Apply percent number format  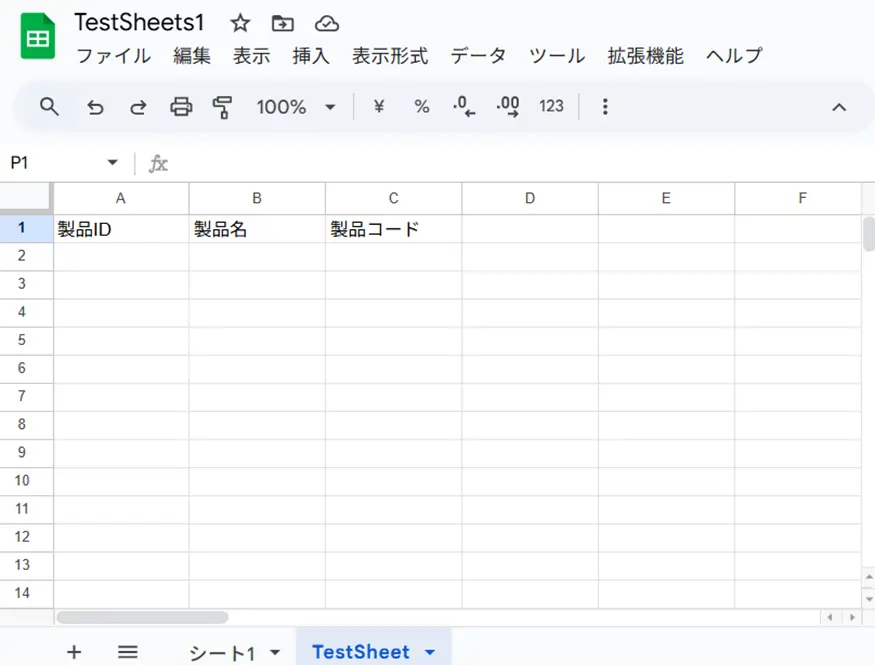tap(421, 106)
